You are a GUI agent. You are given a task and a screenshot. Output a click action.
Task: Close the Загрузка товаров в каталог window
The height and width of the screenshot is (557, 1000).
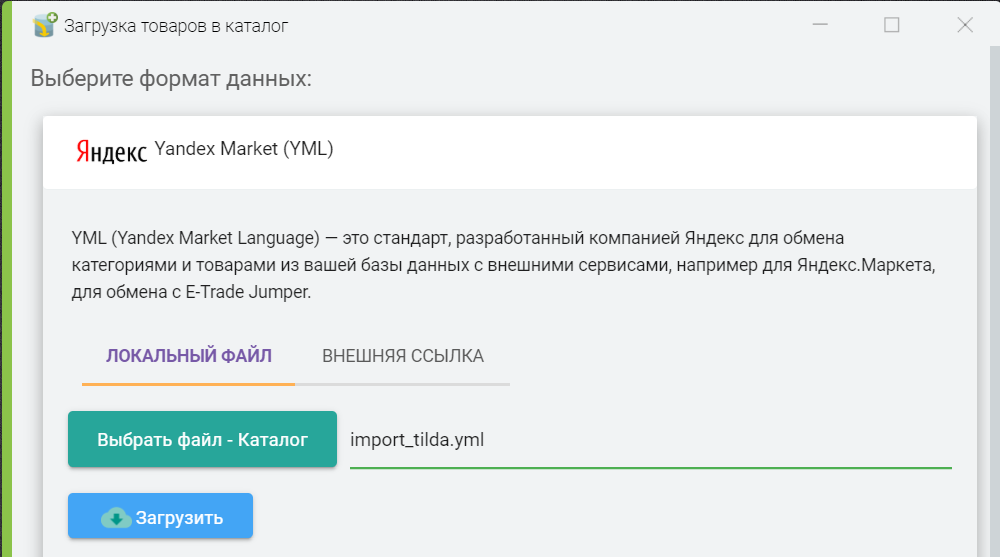(965, 26)
